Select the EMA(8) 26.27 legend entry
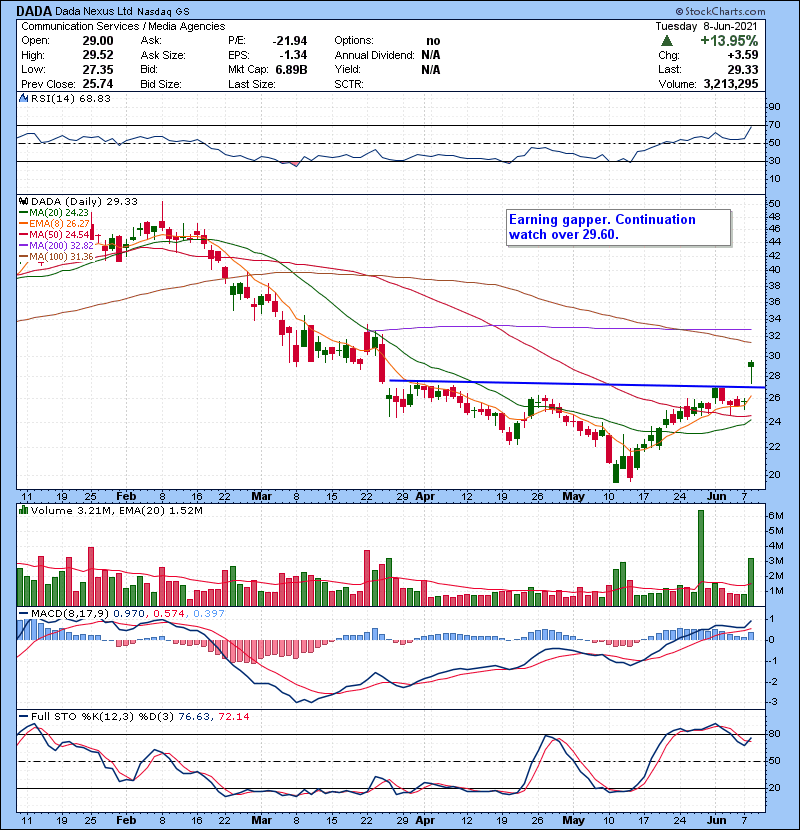Image resolution: width=800 pixels, height=830 pixels. pyautogui.click(x=55, y=223)
